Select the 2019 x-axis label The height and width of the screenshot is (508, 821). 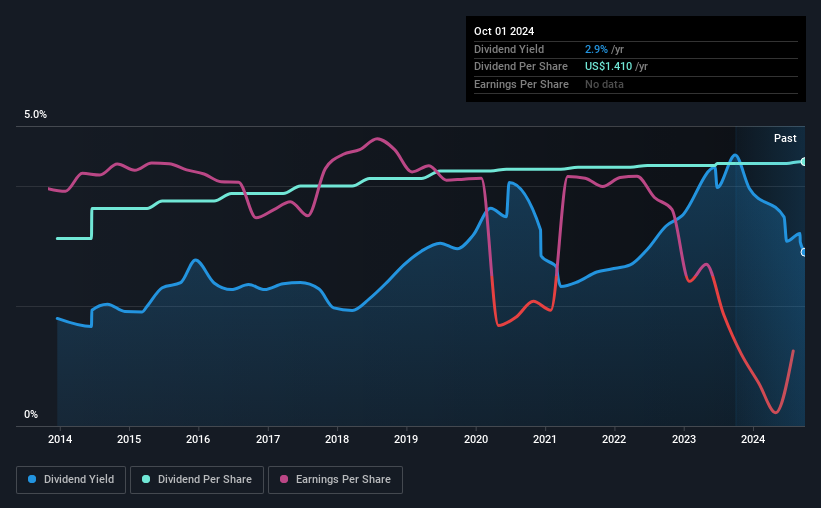(x=406, y=439)
